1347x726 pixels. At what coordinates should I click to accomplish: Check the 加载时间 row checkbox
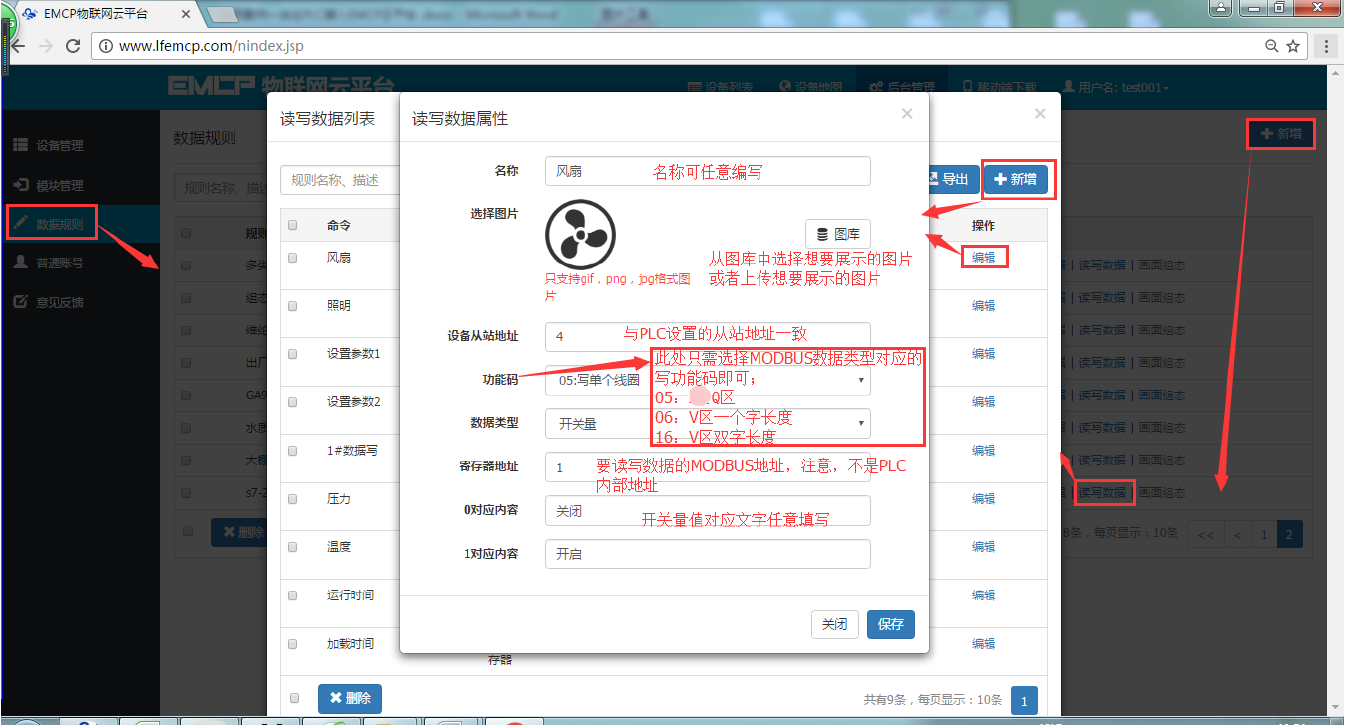tap(293, 644)
